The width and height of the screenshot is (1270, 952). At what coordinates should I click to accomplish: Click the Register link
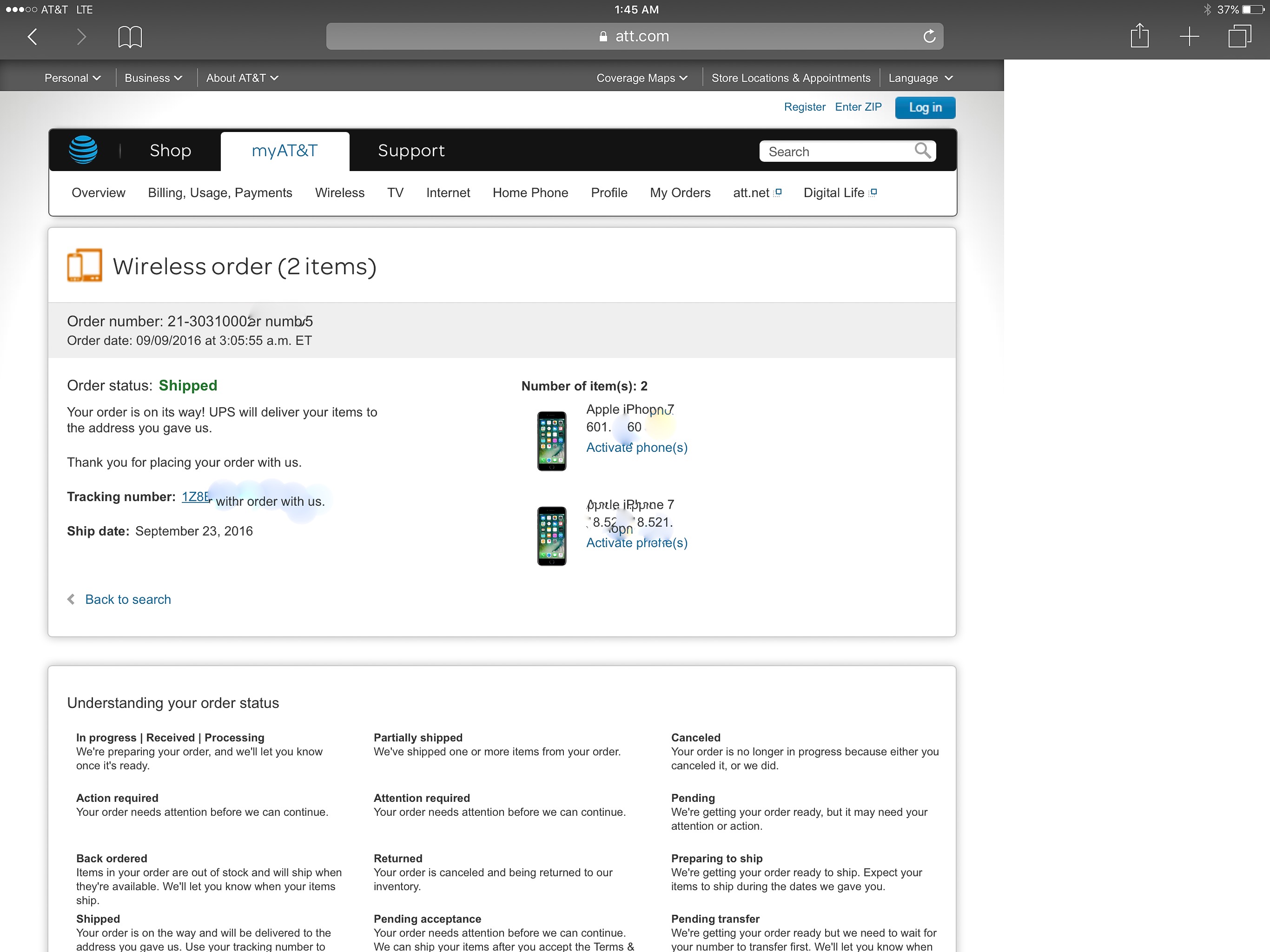pos(804,107)
